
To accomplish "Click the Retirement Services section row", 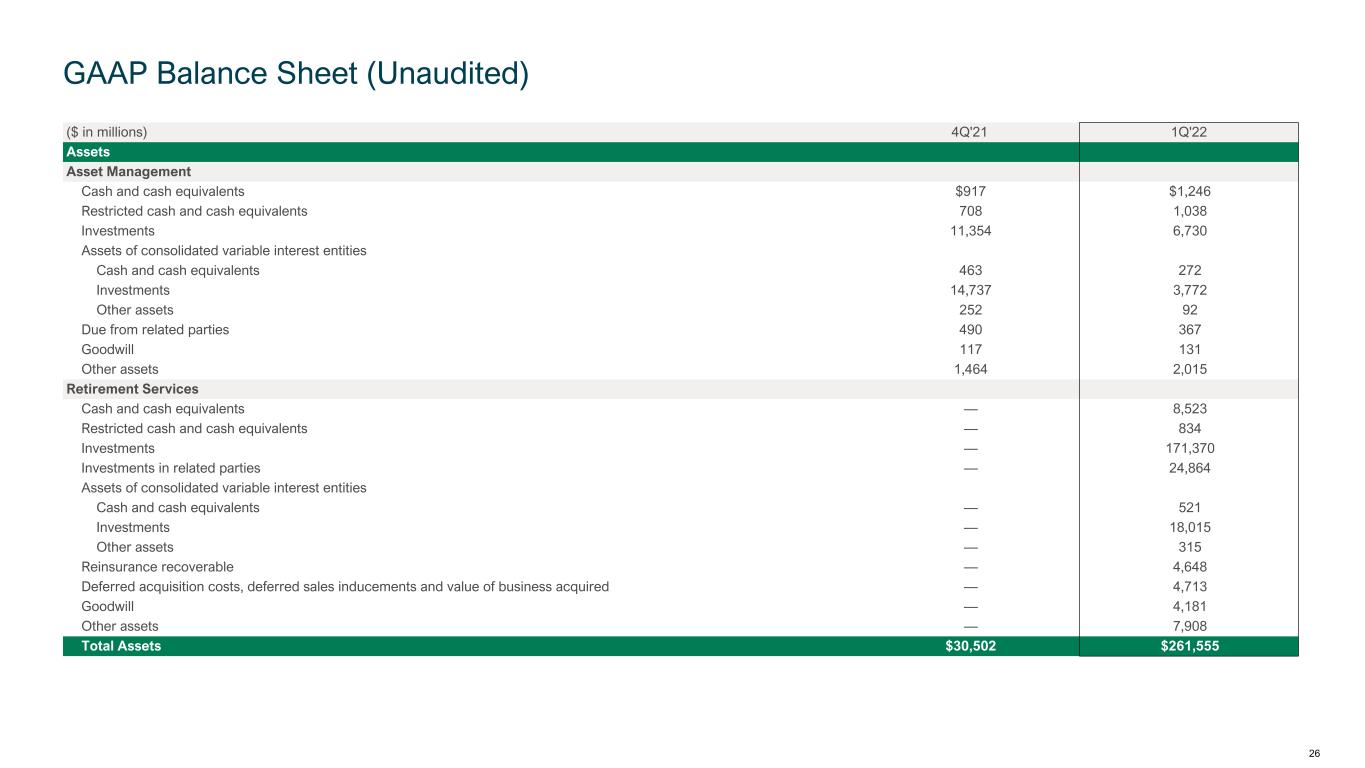I will pos(132,389).
